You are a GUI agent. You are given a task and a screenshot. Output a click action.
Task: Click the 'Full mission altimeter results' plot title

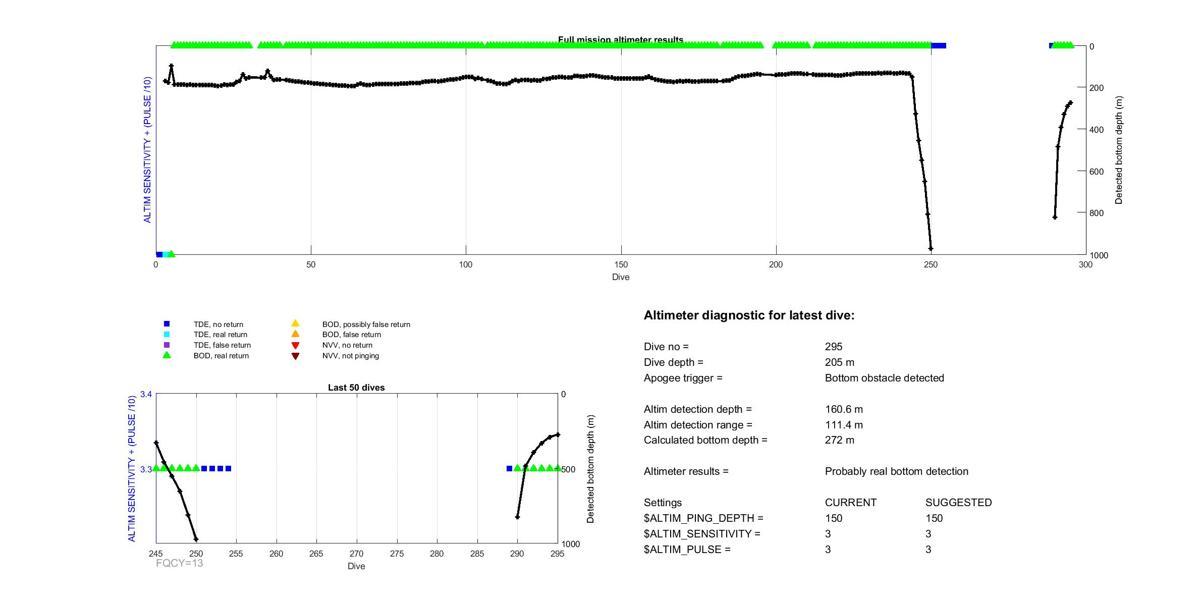621,40
